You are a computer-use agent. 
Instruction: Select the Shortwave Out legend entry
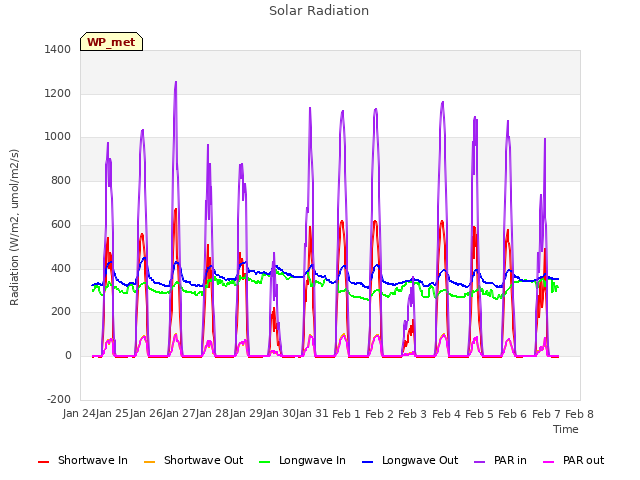[193, 460]
